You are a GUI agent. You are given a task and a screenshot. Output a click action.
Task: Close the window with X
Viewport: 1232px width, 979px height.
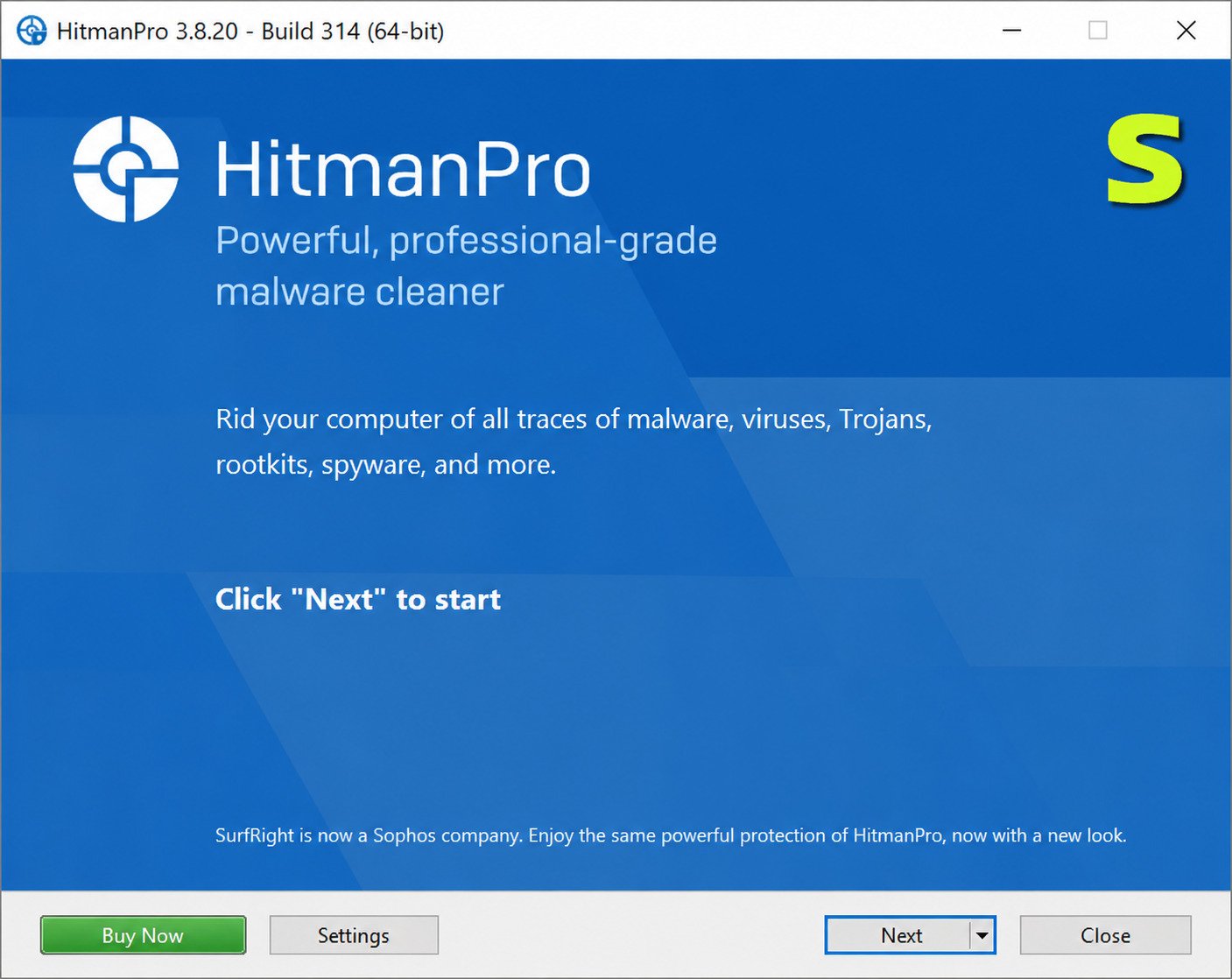click(x=1186, y=31)
